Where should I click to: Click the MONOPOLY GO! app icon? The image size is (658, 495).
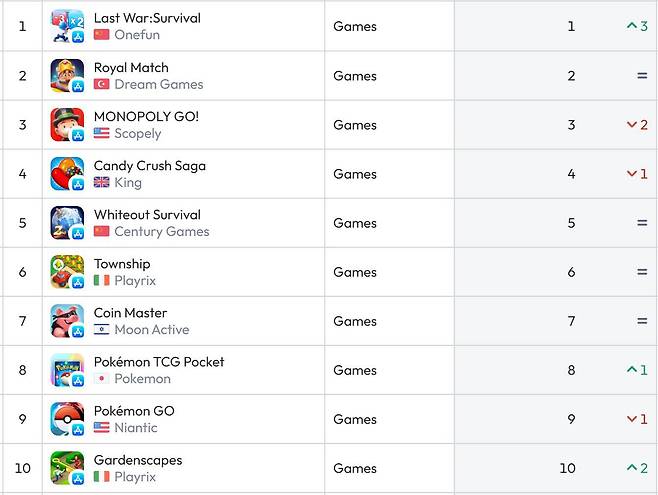(67, 125)
